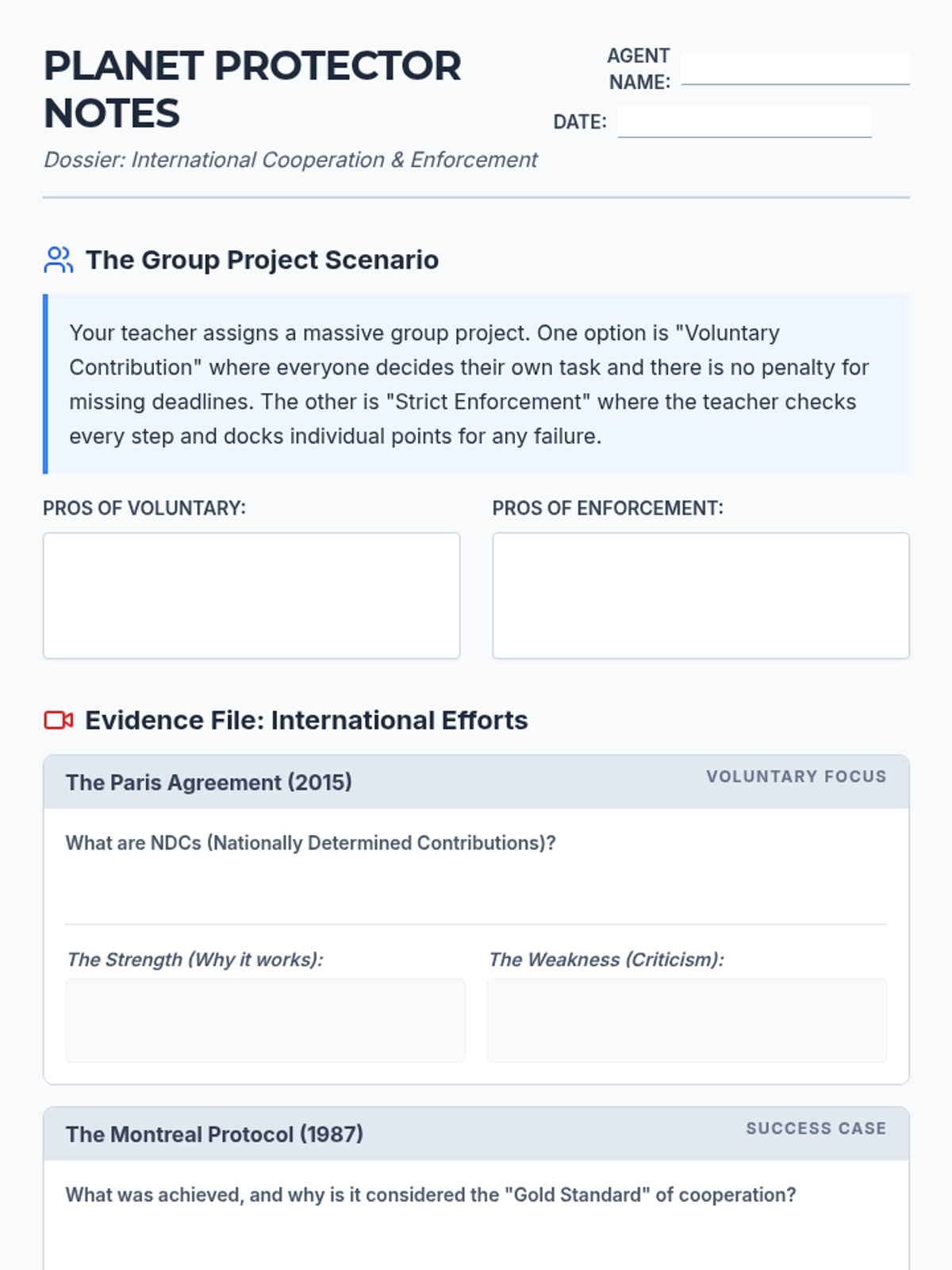Image resolution: width=952 pixels, height=1270 pixels.
Task: Click the NDCs question text
Action: point(310,843)
